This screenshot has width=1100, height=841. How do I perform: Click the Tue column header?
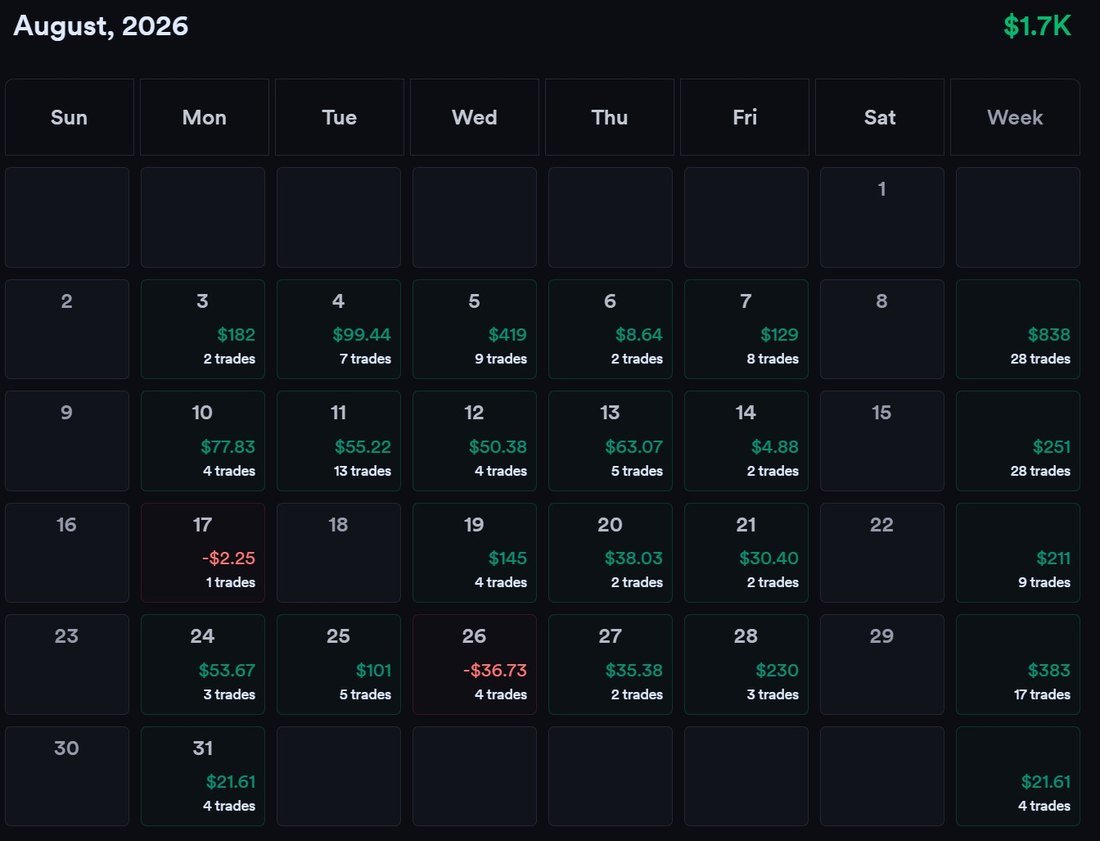click(x=340, y=117)
